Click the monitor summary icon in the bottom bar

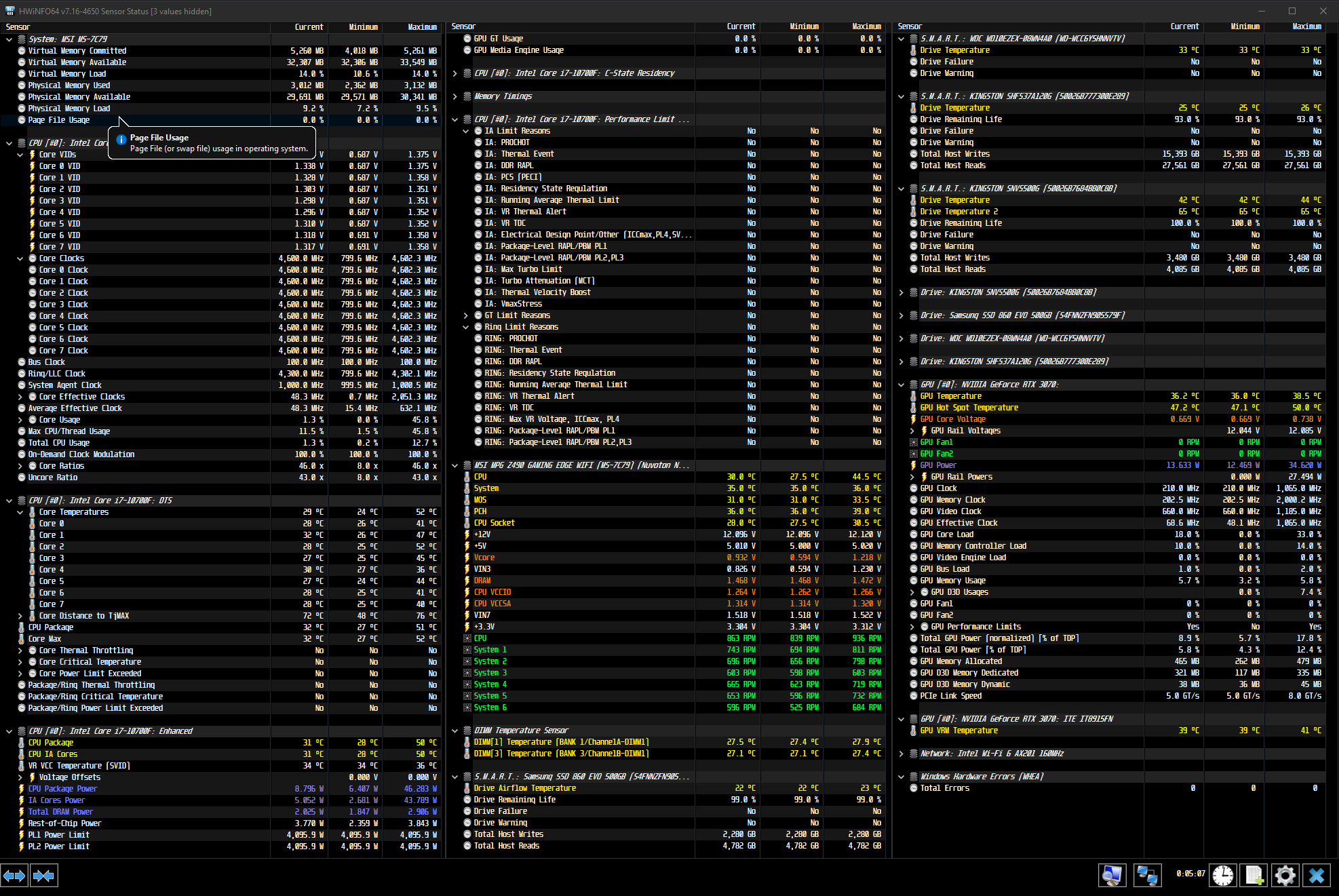pos(1112,876)
